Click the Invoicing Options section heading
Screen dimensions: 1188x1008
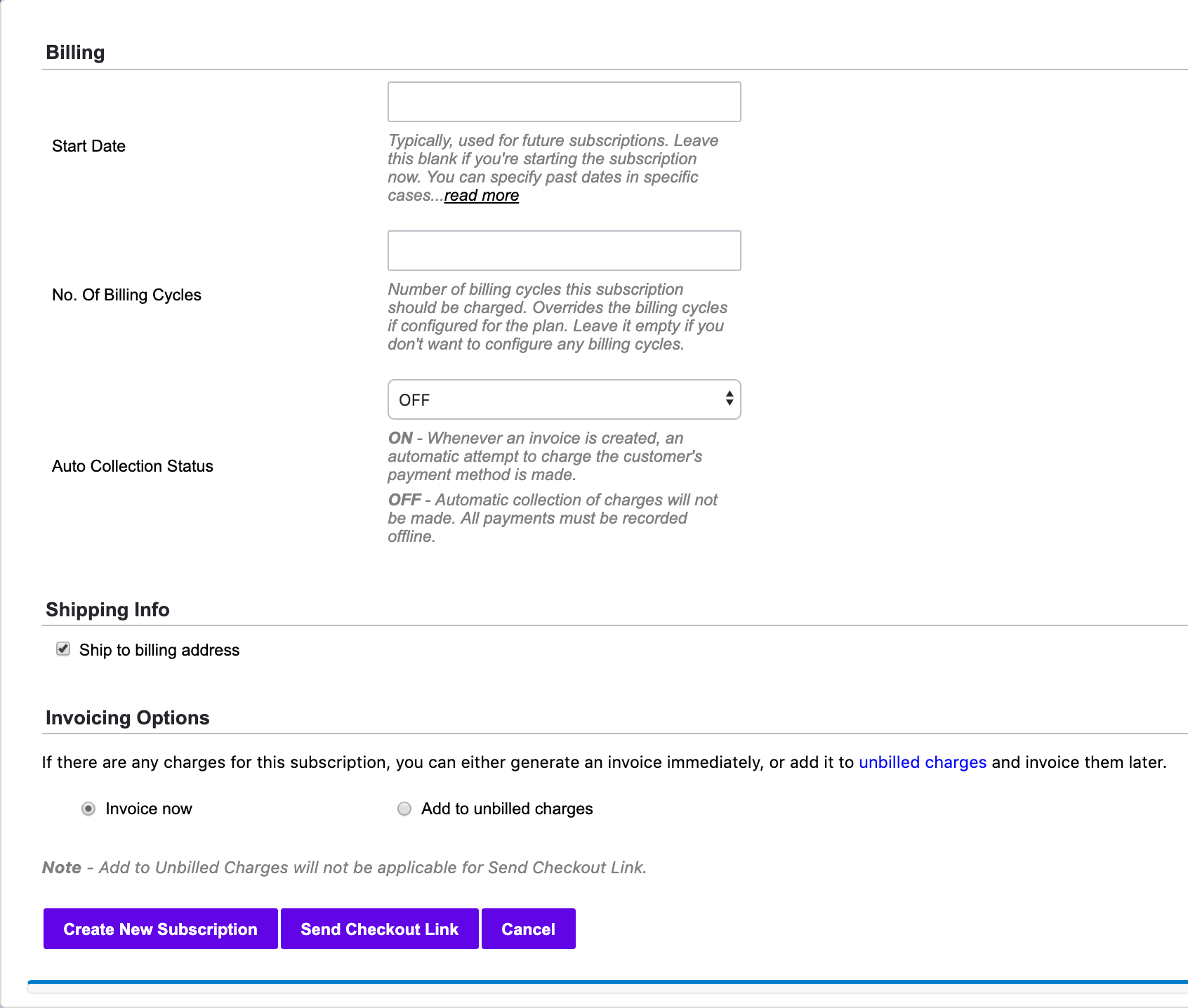127,717
